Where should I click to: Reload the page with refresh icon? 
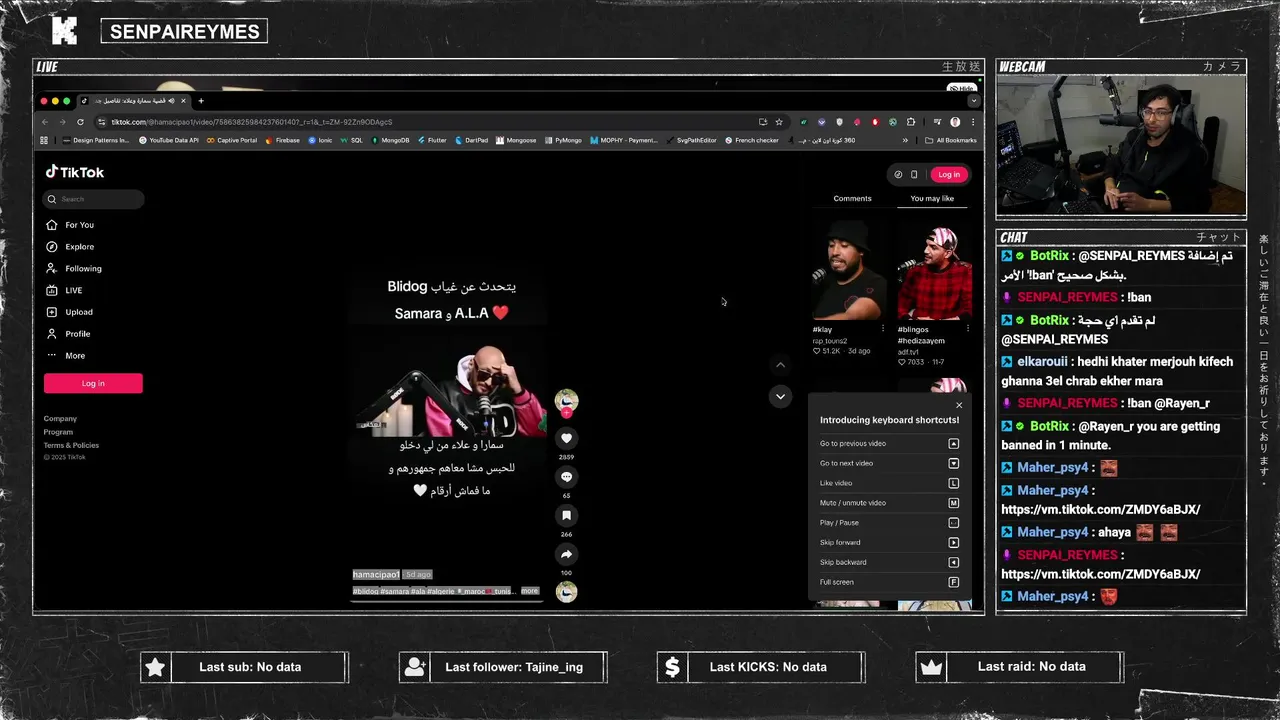80,122
